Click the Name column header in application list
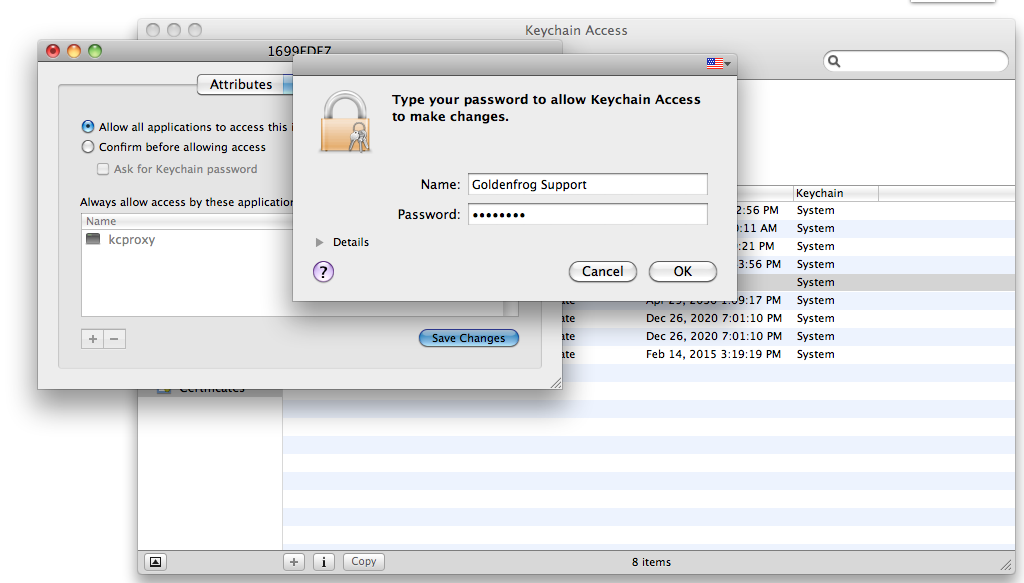The height and width of the screenshot is (583, 1024). coord(187,221)
